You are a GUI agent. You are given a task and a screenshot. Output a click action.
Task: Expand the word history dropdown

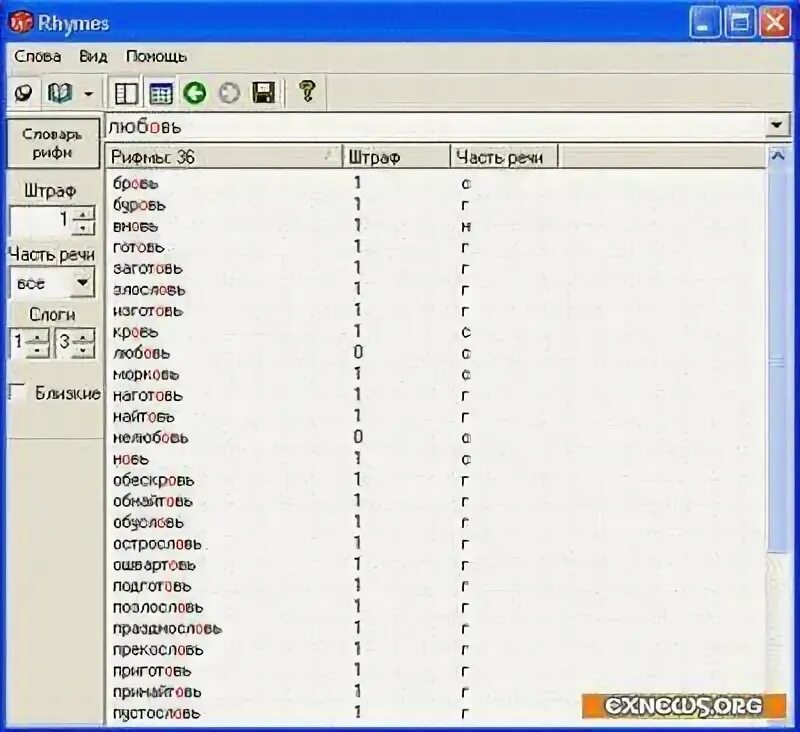pyautogui.click(x=777, y=125)
